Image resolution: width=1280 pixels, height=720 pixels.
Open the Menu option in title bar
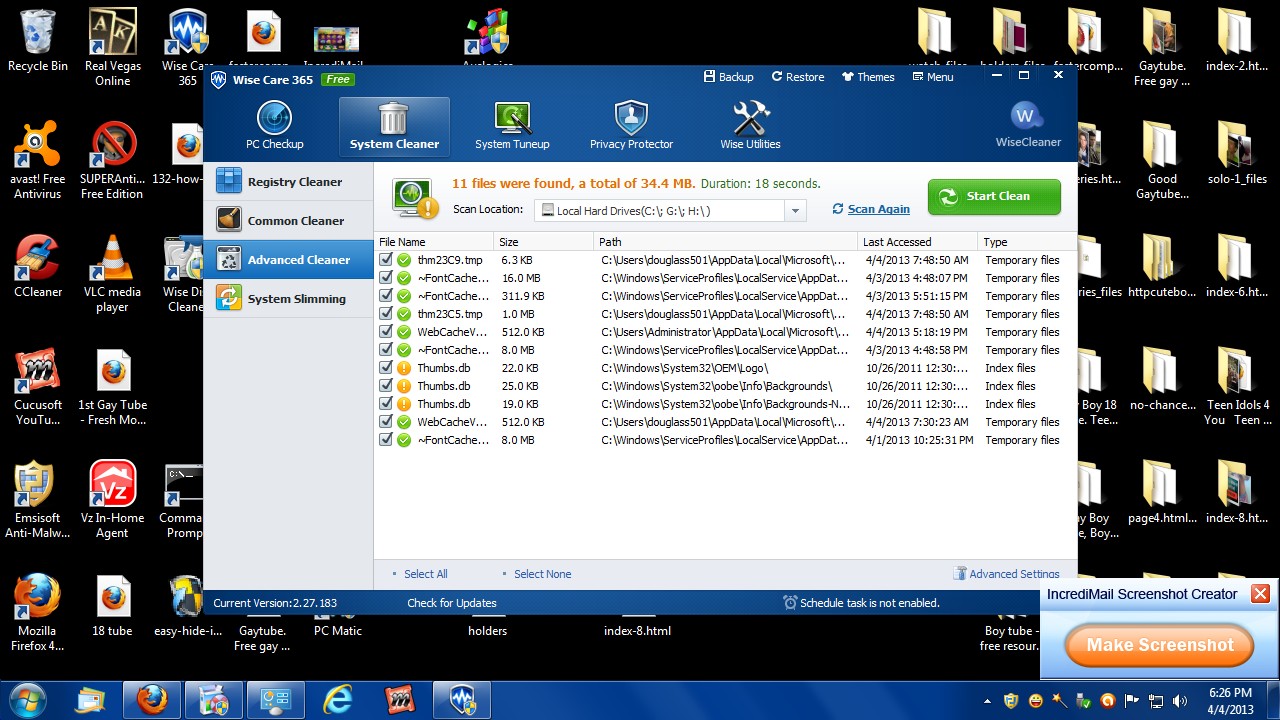932,77
